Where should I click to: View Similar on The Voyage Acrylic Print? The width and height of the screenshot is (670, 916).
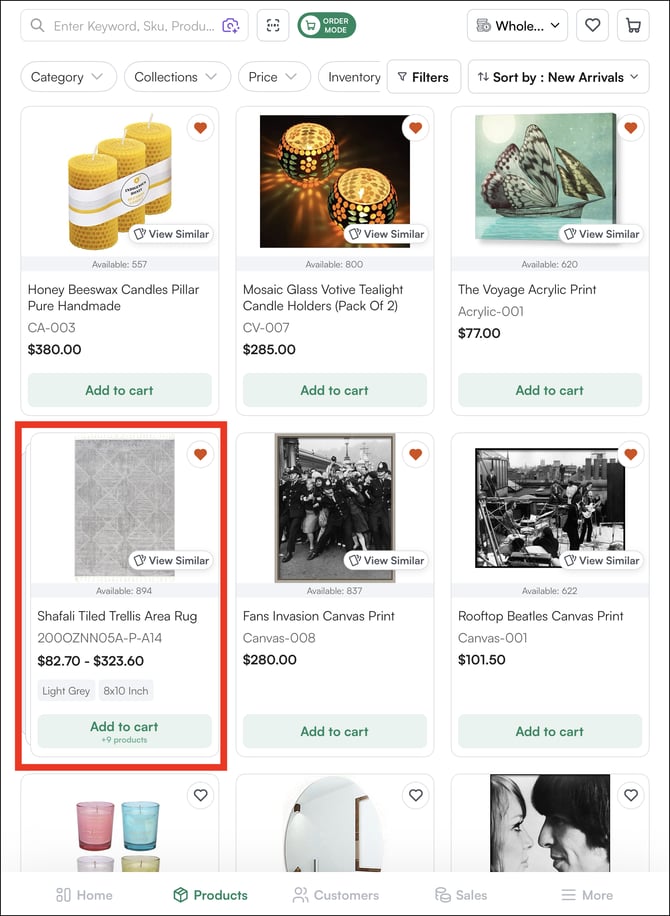point(601,234)
